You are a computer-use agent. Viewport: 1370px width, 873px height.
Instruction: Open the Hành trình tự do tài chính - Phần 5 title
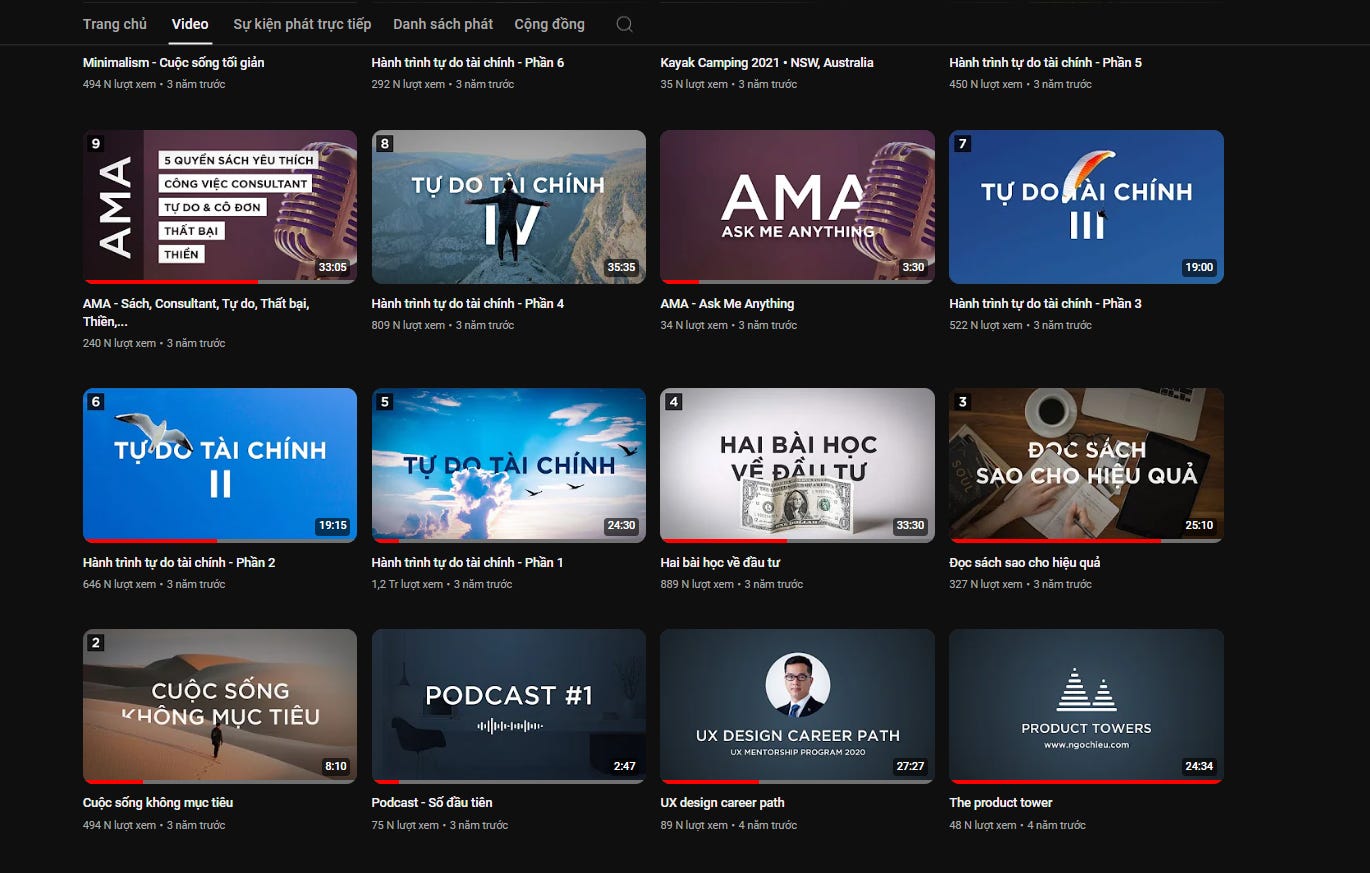pyautogui.click(x=1045, y=62)
